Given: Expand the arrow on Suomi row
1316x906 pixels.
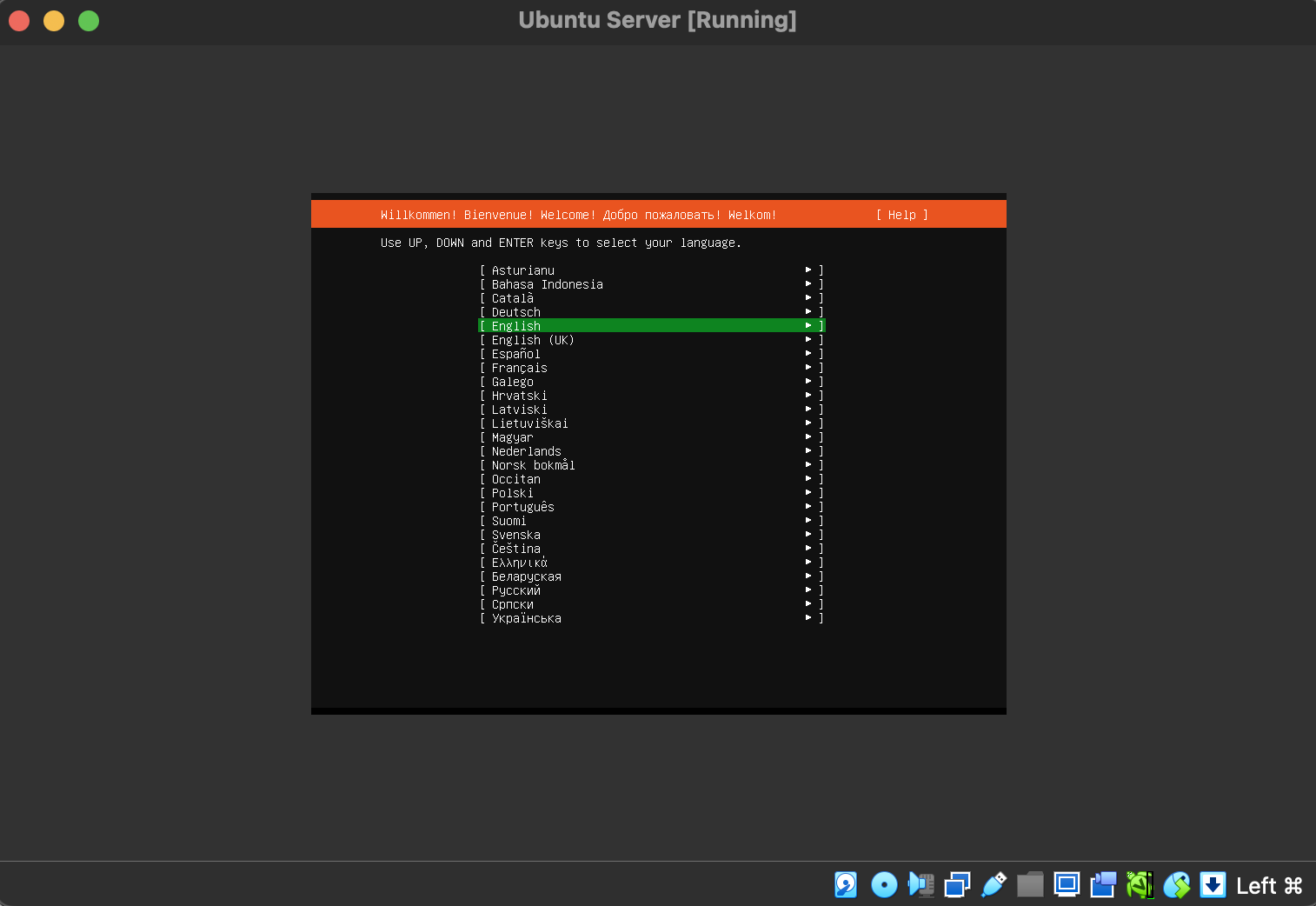Looking at the screenshot, I should 808,521.
